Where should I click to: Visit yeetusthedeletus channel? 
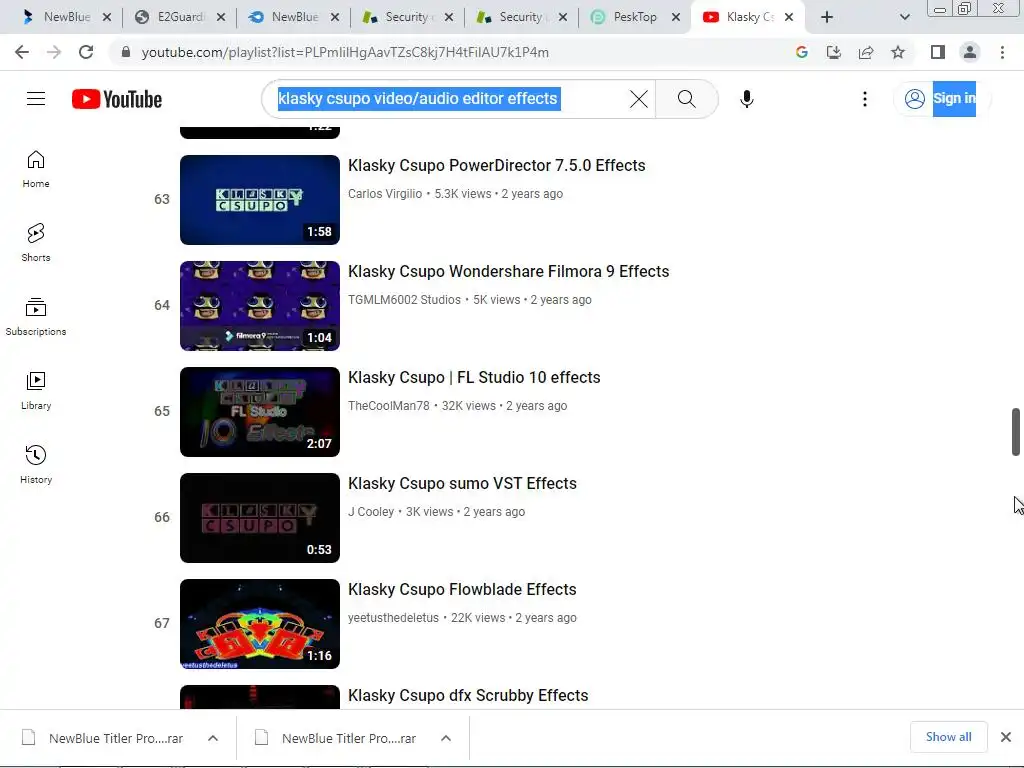pyautogui.click(x=393, y=618)
